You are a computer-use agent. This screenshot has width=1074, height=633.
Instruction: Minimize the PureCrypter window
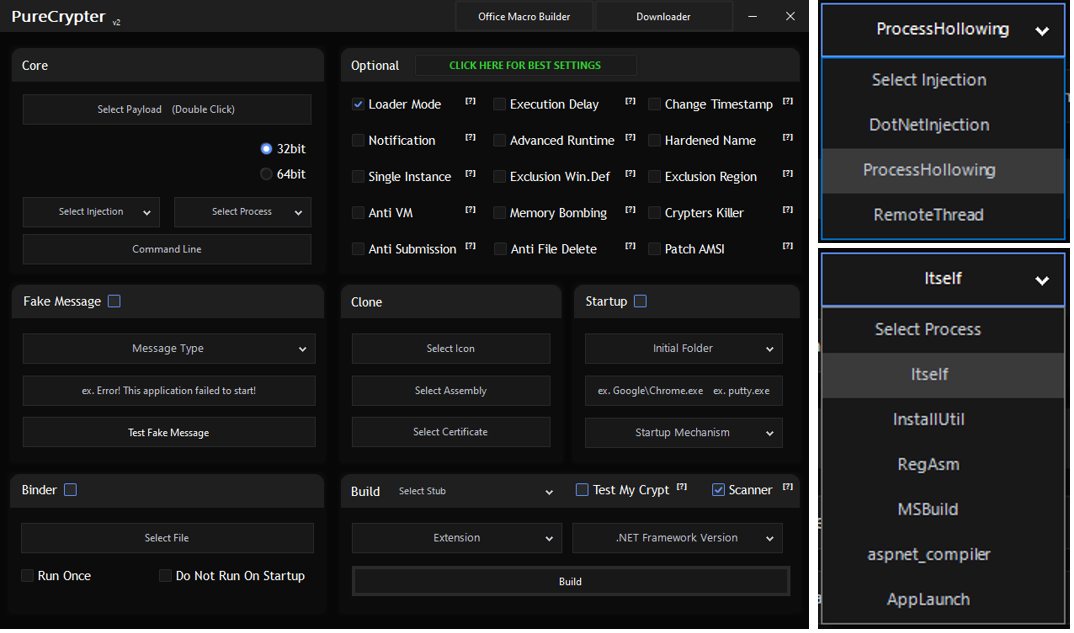[752, 16]
